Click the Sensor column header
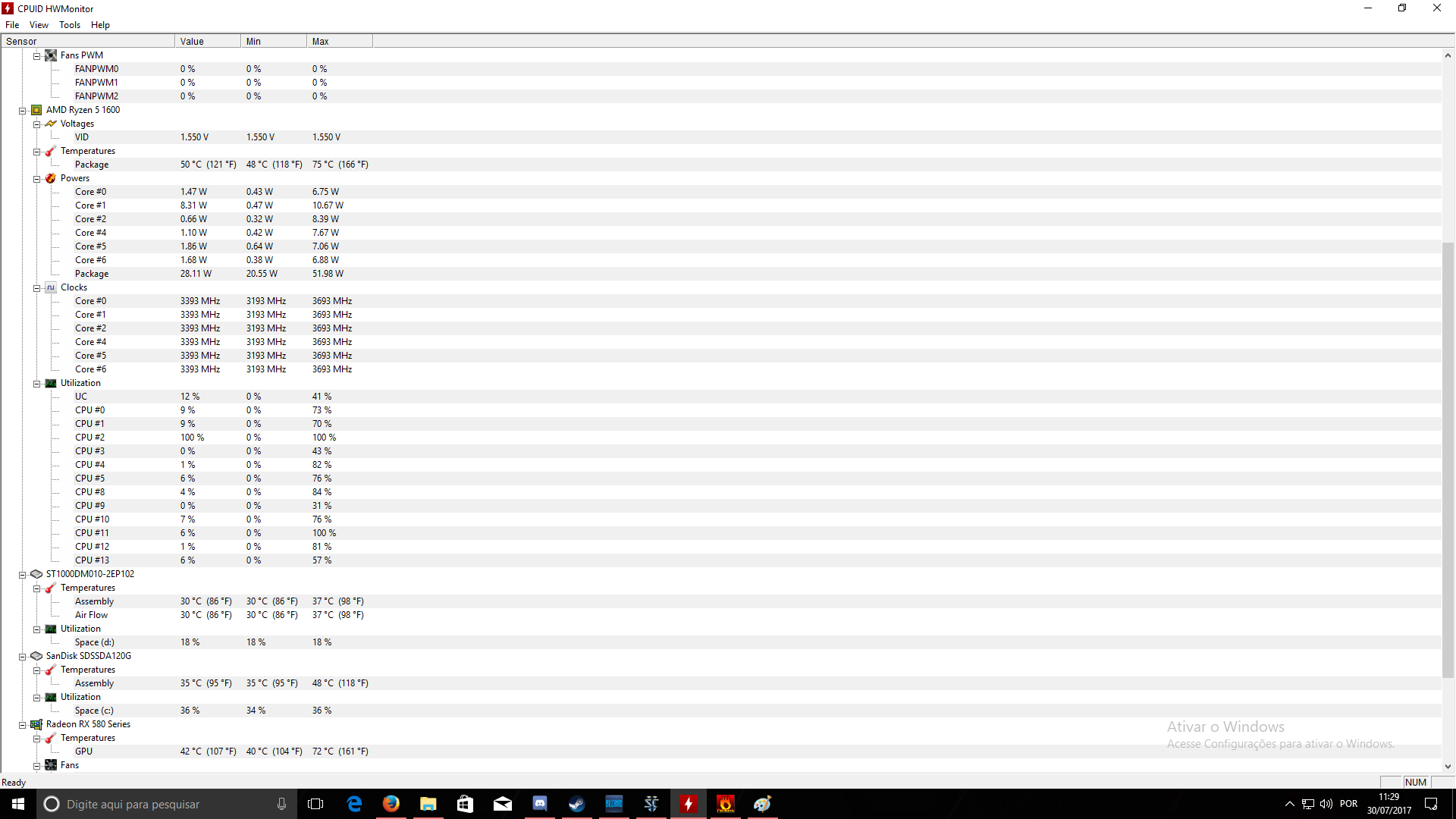Image resolution: width=1456 pixels, height=819 pixels. click(x=88, y=42)
